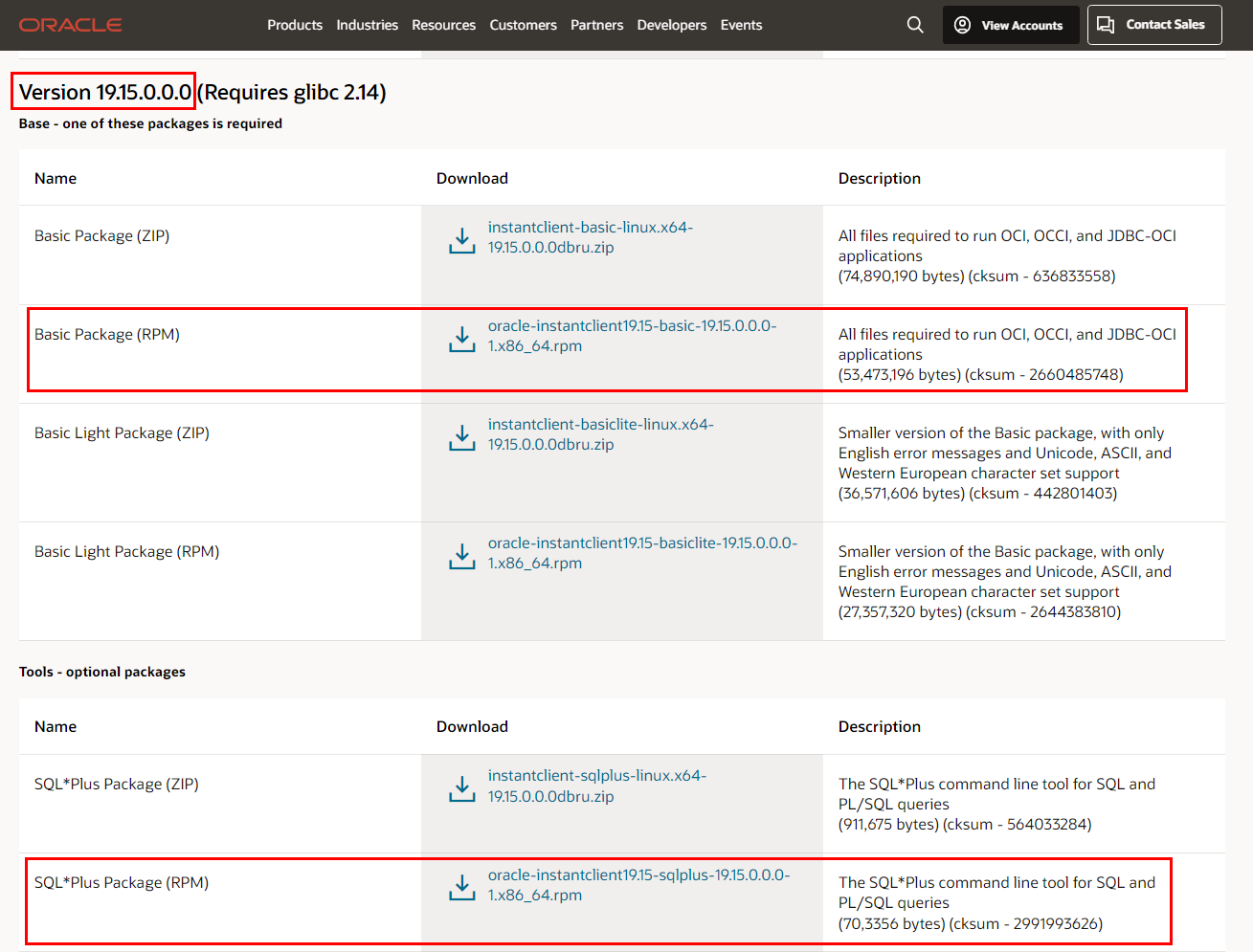
Task: Open the Resources menu
Action: [443, 25]
